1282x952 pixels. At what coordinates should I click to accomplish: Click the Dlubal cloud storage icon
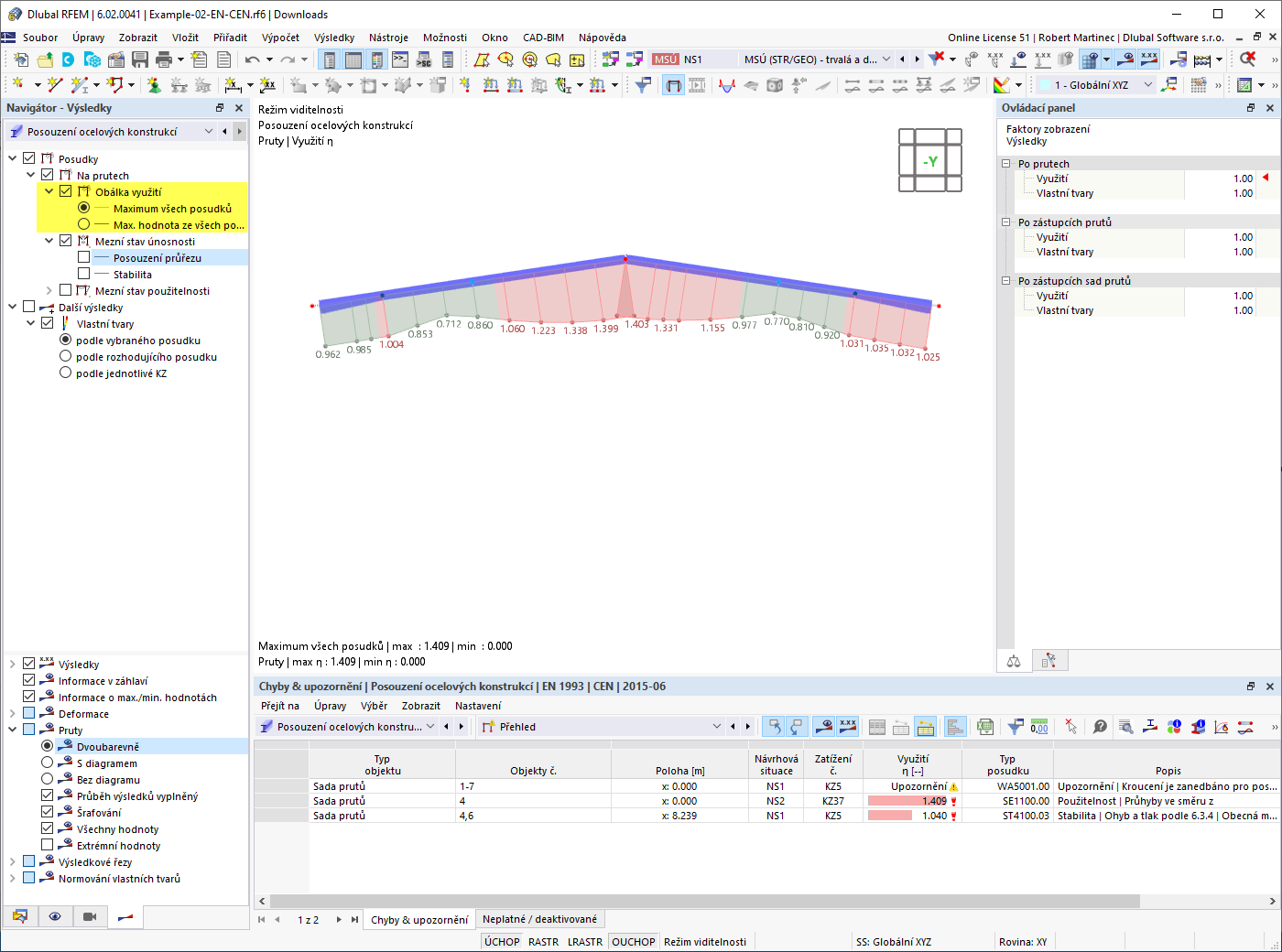pyautogui.click(x=69, y=59)
